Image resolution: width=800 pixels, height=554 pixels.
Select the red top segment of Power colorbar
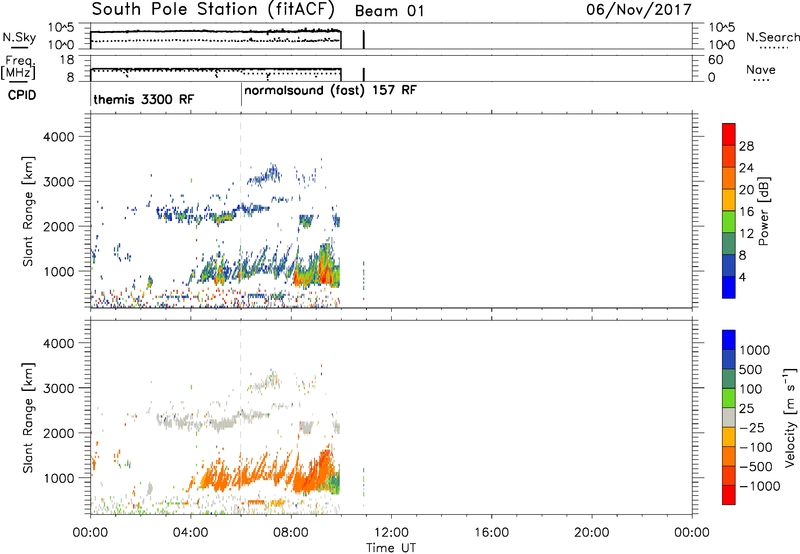(729, 135)
